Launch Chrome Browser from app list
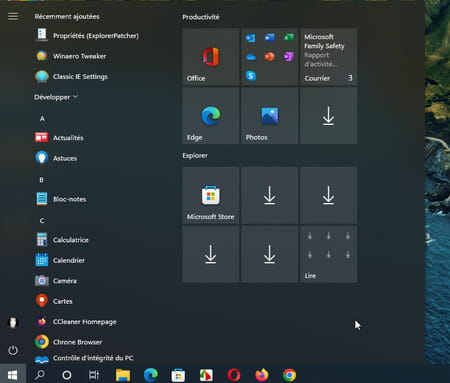 (69, 342)
